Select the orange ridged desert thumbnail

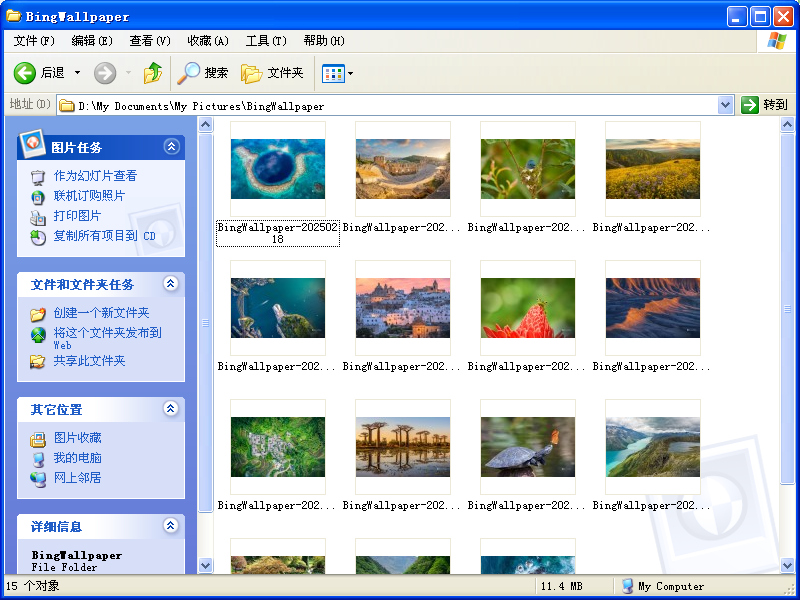point(653,308)
